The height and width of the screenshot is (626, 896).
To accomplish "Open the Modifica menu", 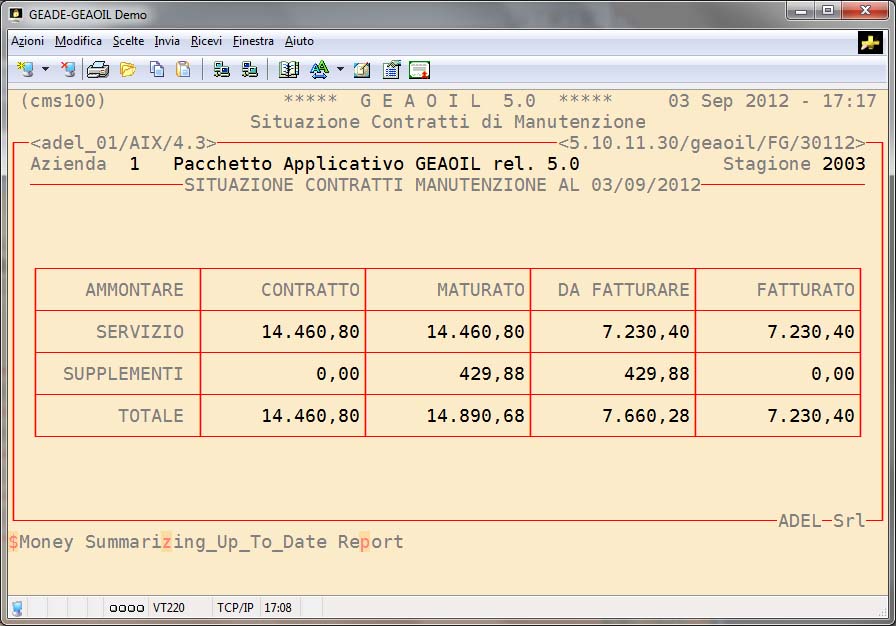I will click(x=78, y=41).
